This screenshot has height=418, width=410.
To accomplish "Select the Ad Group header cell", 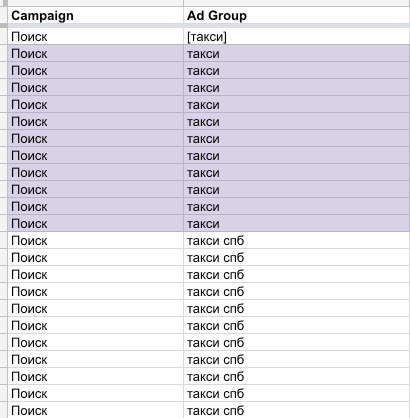I will click(x=297, y=15).
